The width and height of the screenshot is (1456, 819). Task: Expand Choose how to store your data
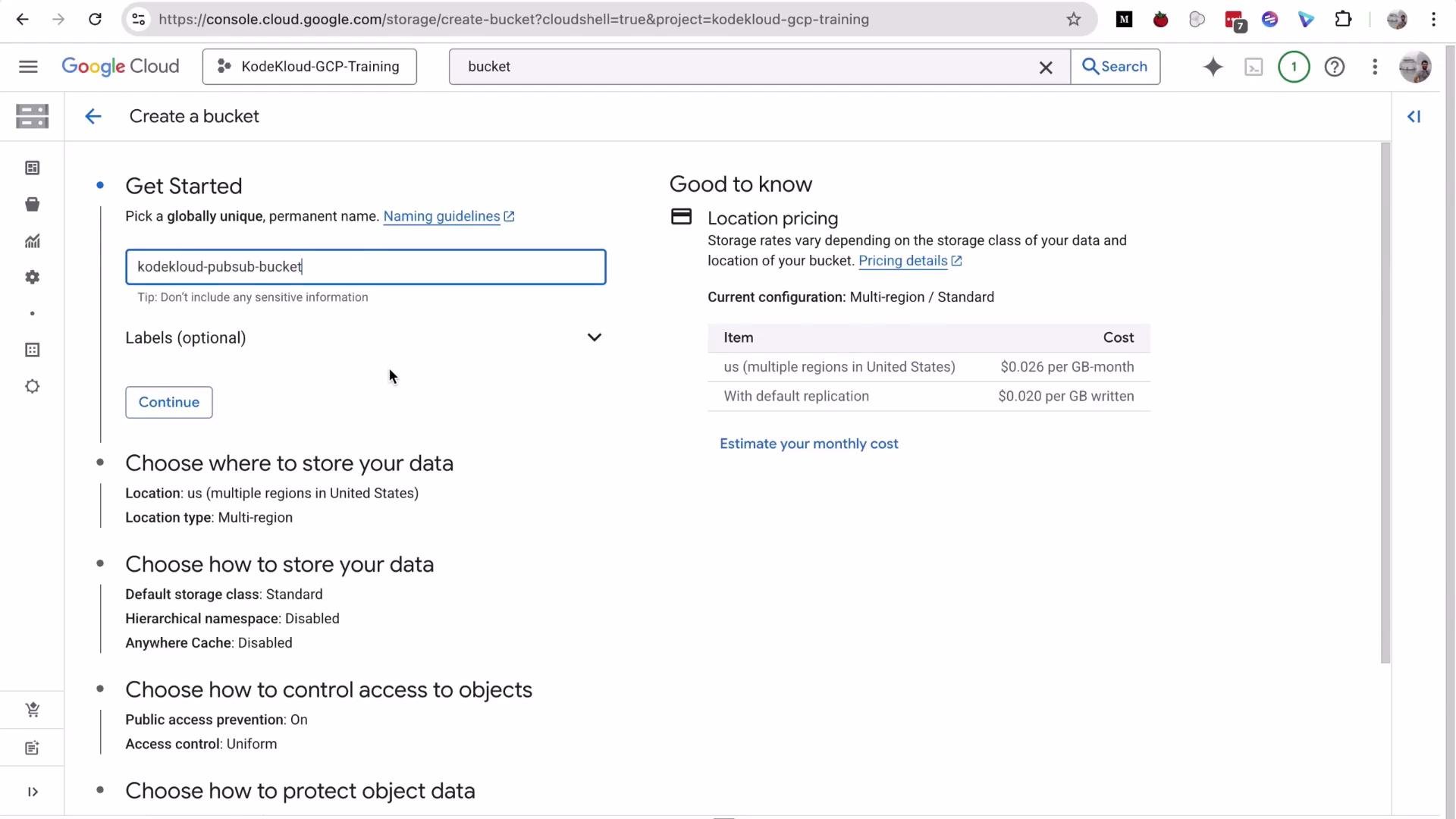[x=279, y=564]
